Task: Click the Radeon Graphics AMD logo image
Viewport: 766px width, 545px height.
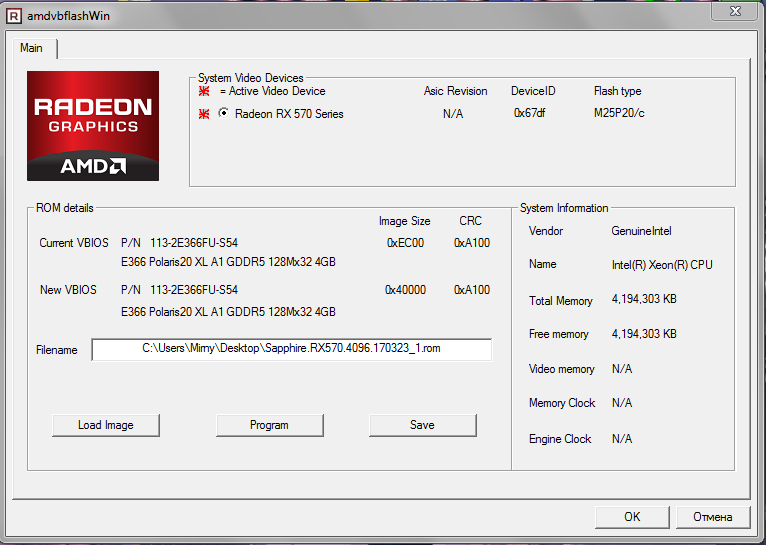Action: click(x=93, y=126)
